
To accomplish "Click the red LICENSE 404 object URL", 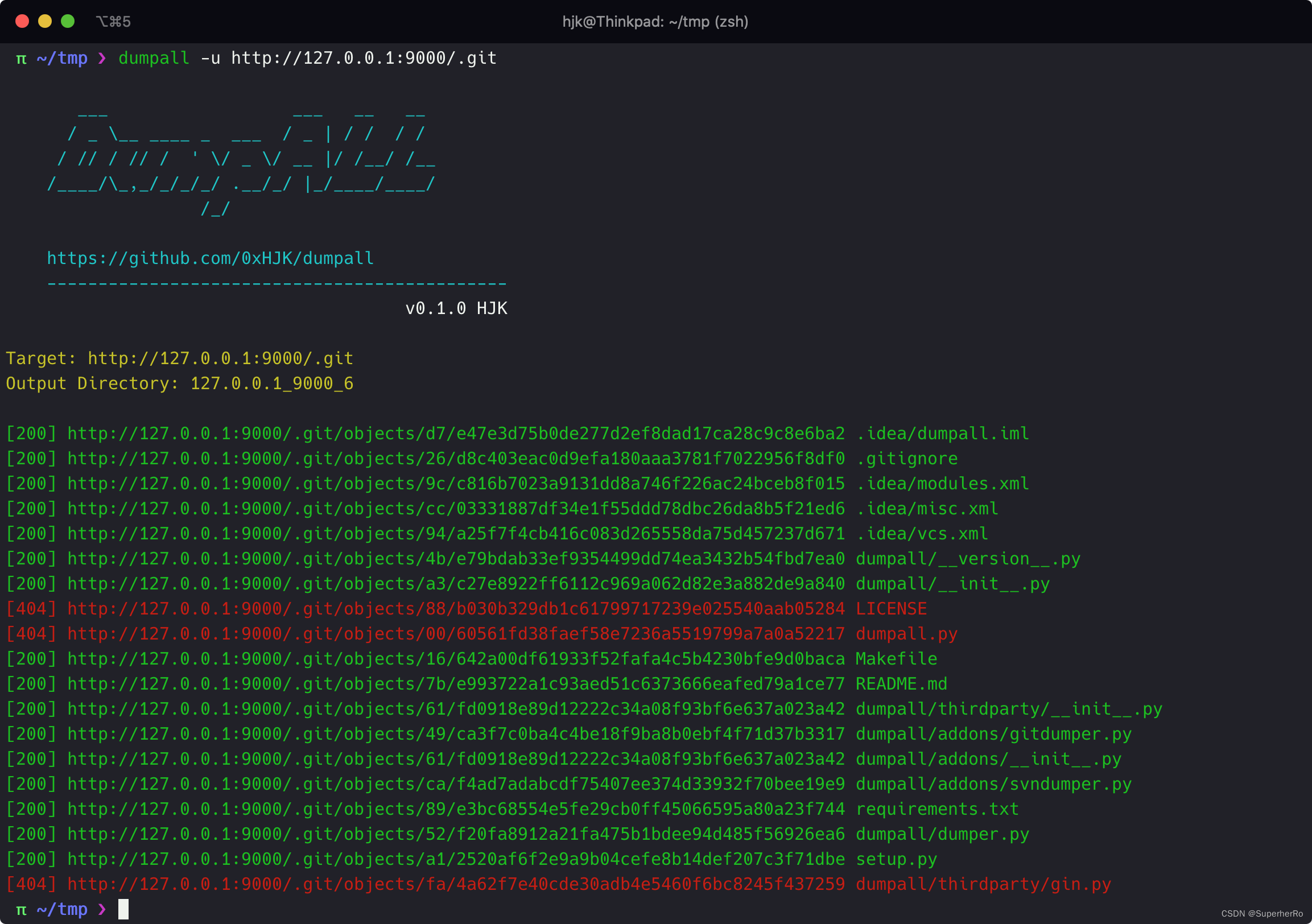I will [455, 609].
